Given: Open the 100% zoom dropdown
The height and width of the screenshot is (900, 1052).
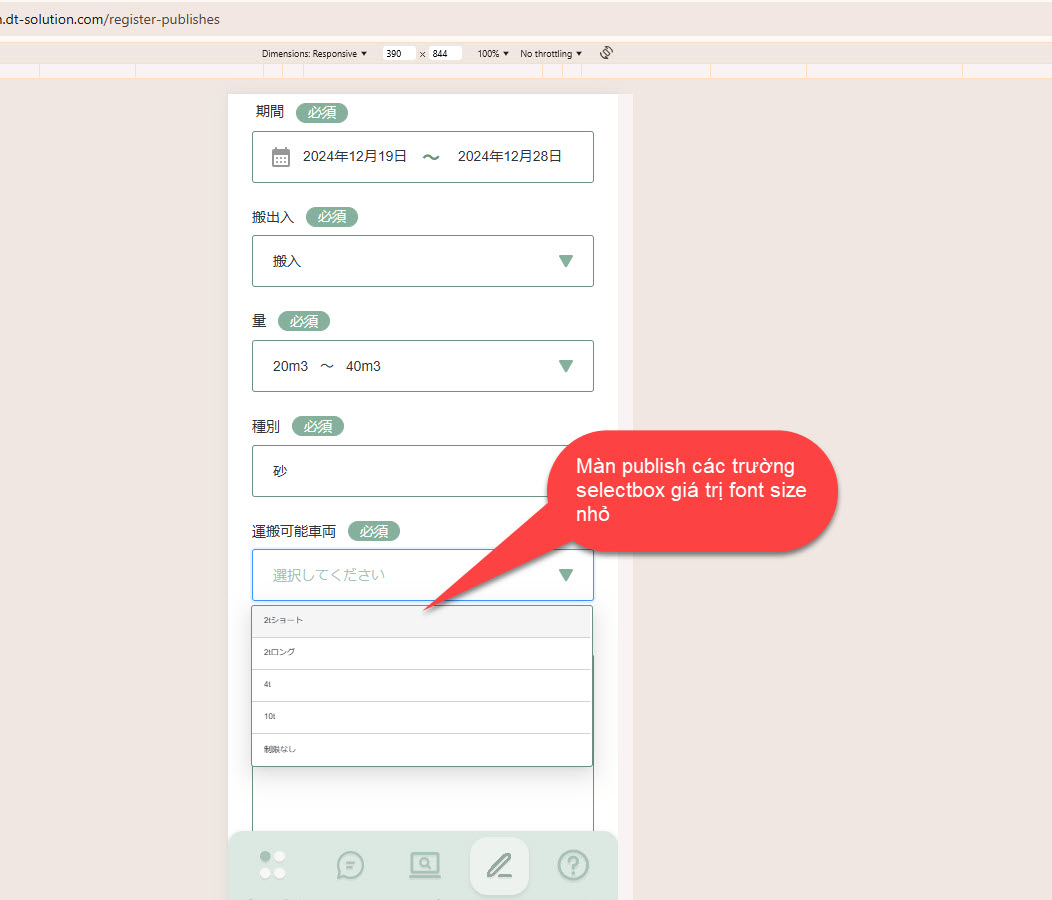Looking at the screenshot, I should [x=493, y=54].
